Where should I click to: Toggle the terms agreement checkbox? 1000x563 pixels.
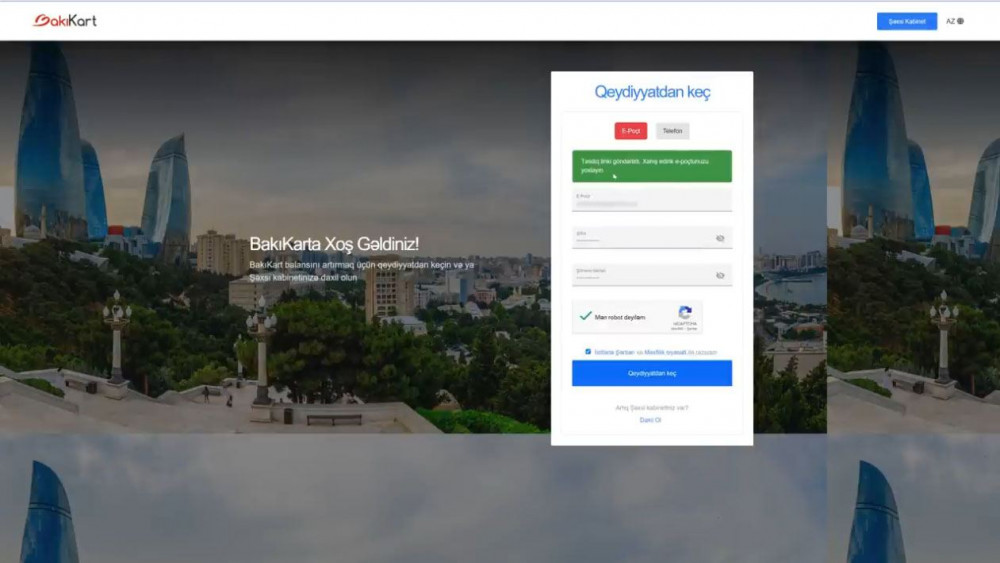588,352
